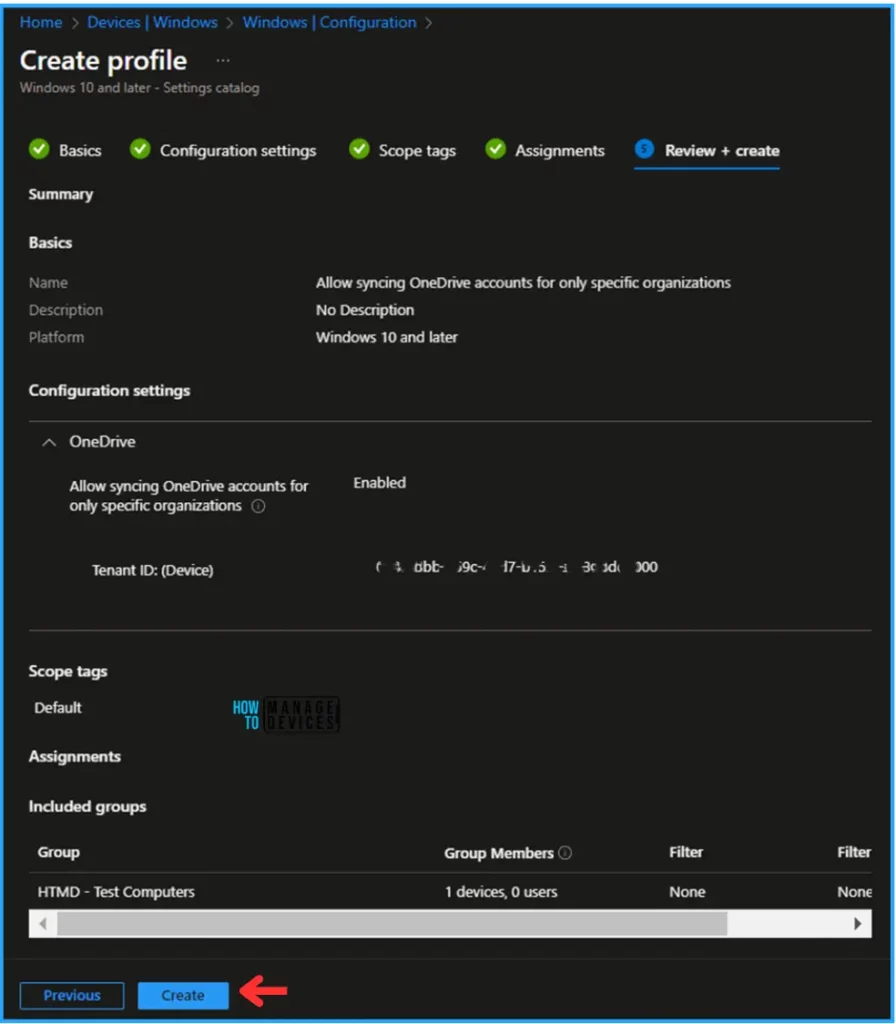
Task: Click the '1 devices, 0 users' cell
Action: point(501,891)
